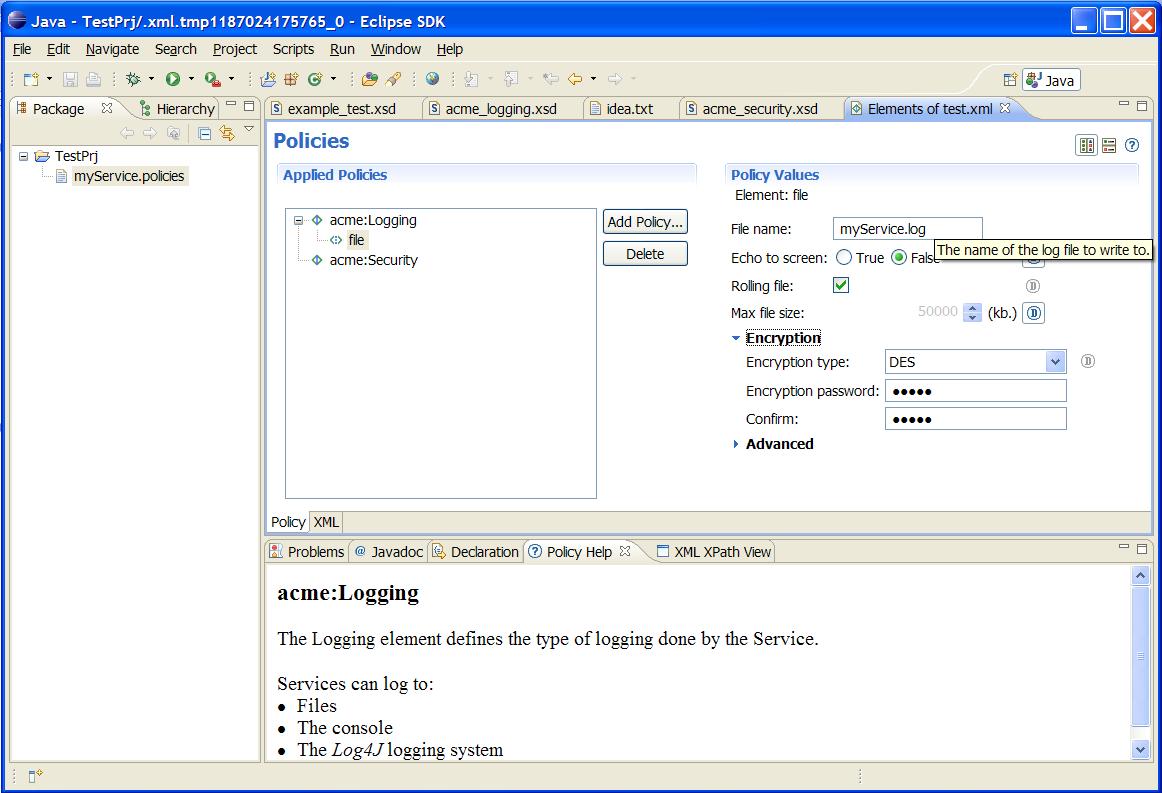Launch Debug with the bug icon
The height and width of the screenshot is (793, 1162).
click(x=133, y=79)
